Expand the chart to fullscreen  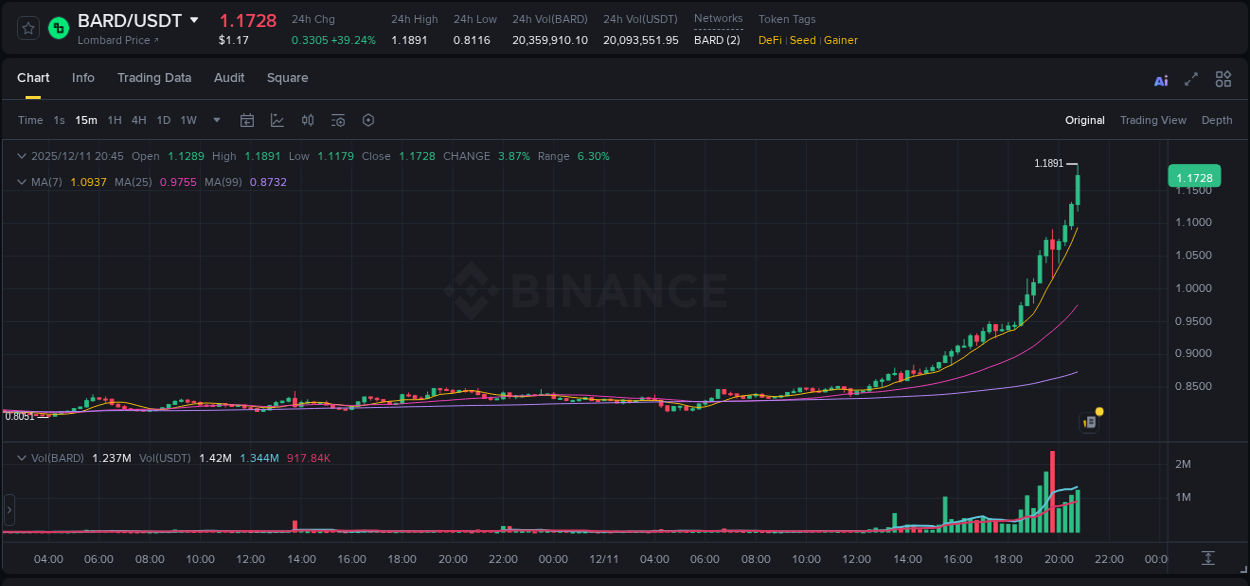click(1190, 79)
